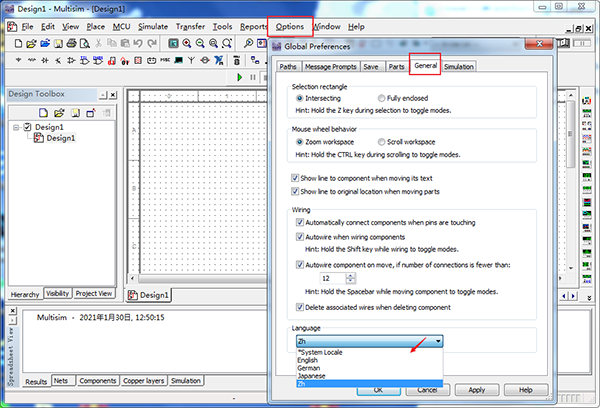Click the Undo arrow icon
Viewport: 600px width, 408px height.
[139, 44]
